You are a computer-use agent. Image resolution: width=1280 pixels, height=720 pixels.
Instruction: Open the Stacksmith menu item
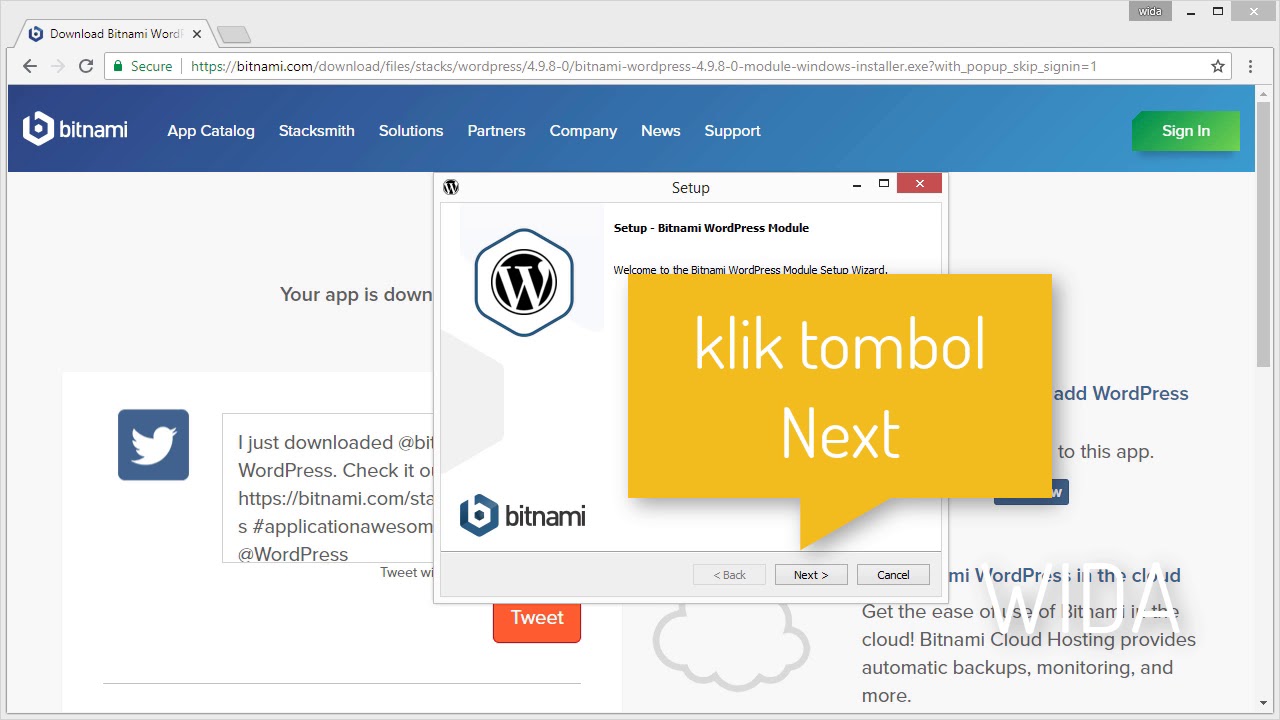point(317,131)
